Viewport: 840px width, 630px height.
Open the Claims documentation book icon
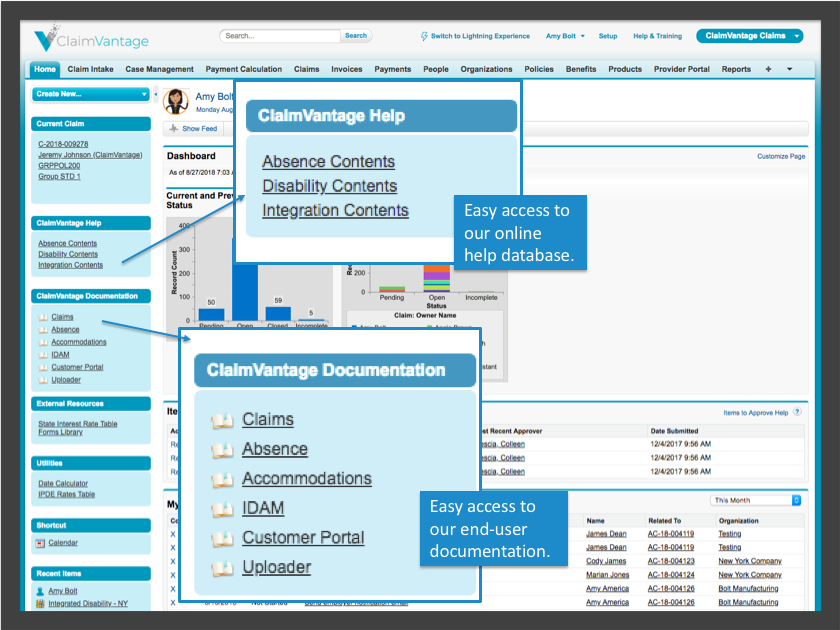pyautogui.click(x=222, y=419)
